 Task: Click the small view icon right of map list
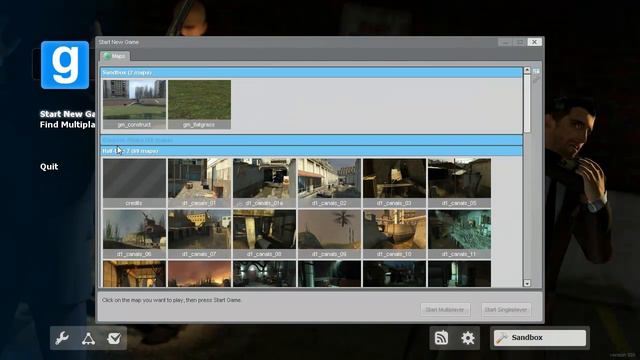point(536,71)
